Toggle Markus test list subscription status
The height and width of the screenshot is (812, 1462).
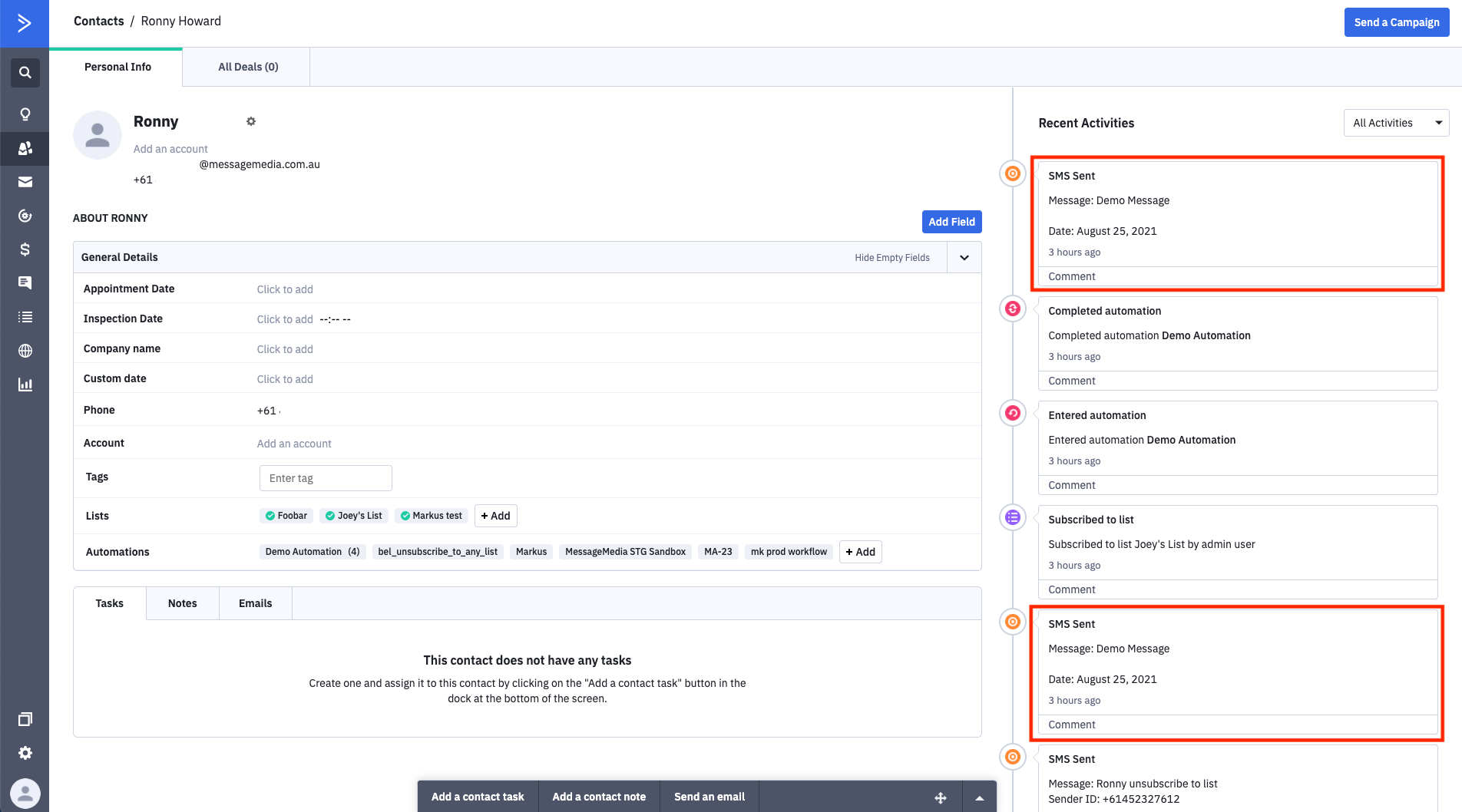(405, 515)
